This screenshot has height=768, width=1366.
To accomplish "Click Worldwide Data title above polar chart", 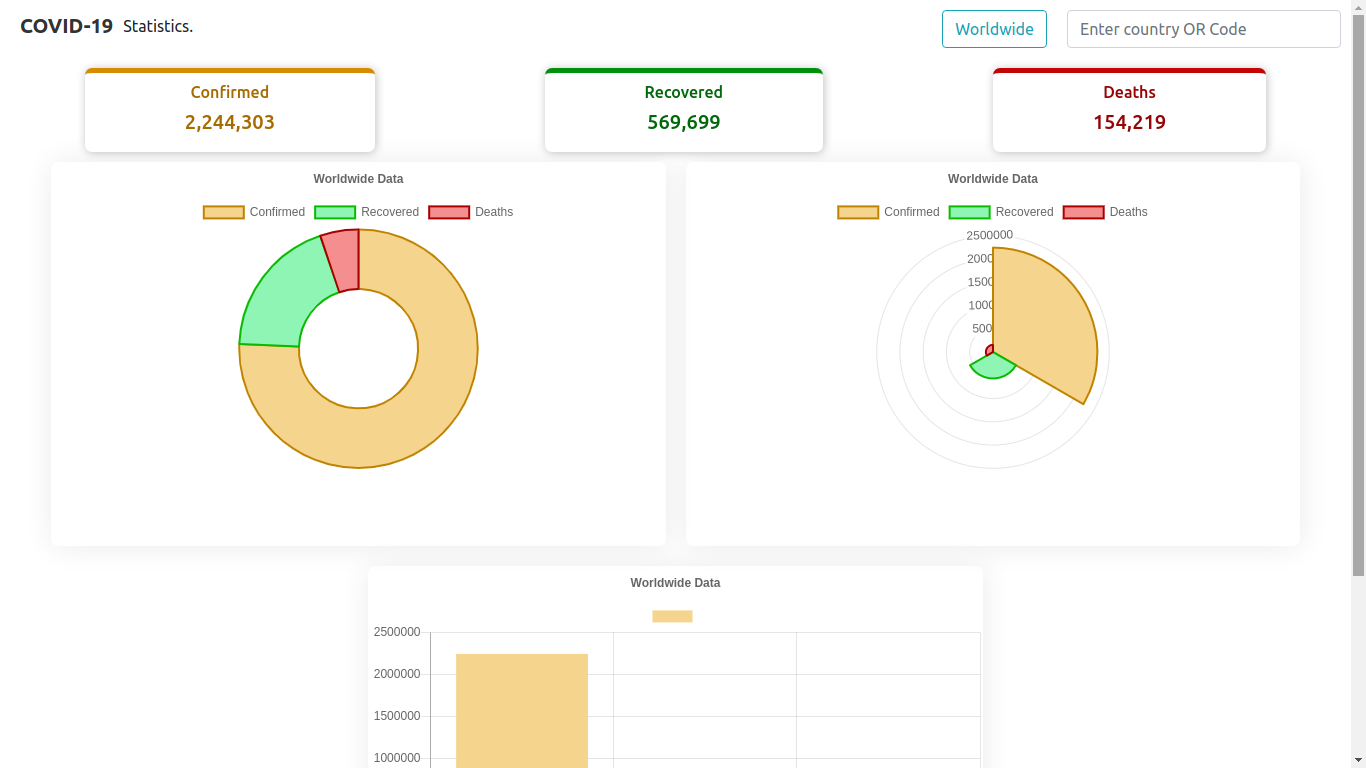I will click(x=993, y=179).
